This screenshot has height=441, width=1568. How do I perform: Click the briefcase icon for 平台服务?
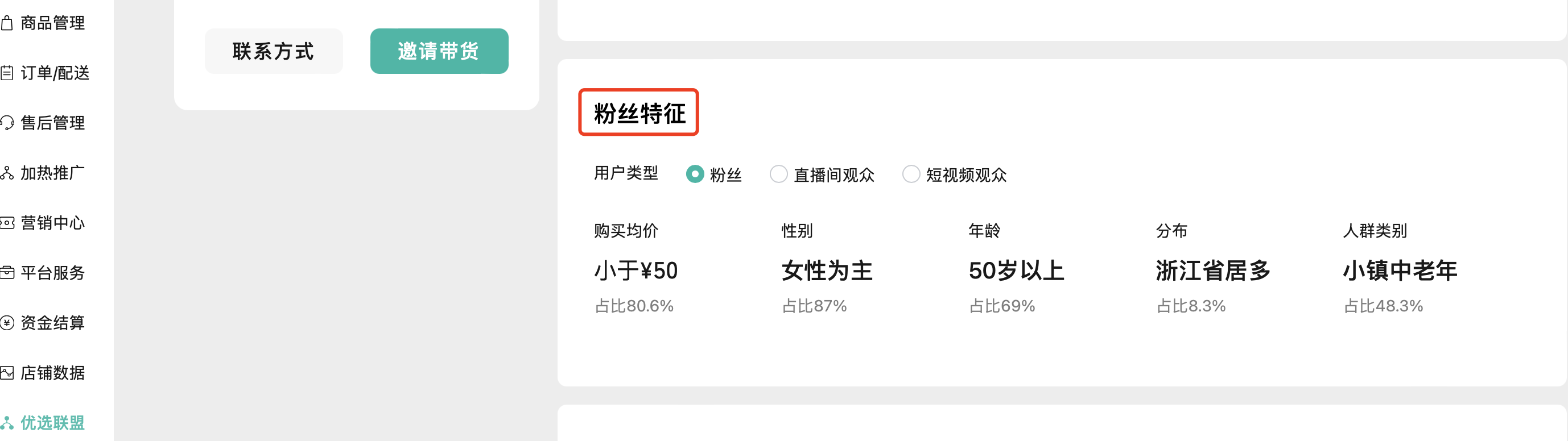coord(7,273)
